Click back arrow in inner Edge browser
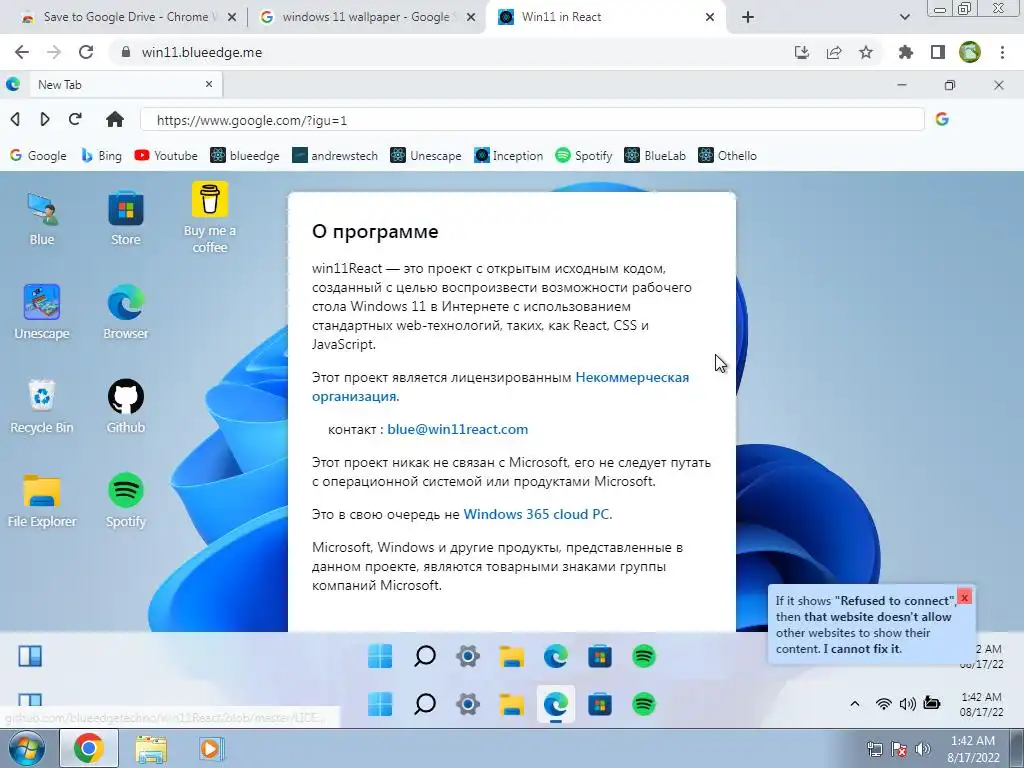 click(x=15, y=119)
